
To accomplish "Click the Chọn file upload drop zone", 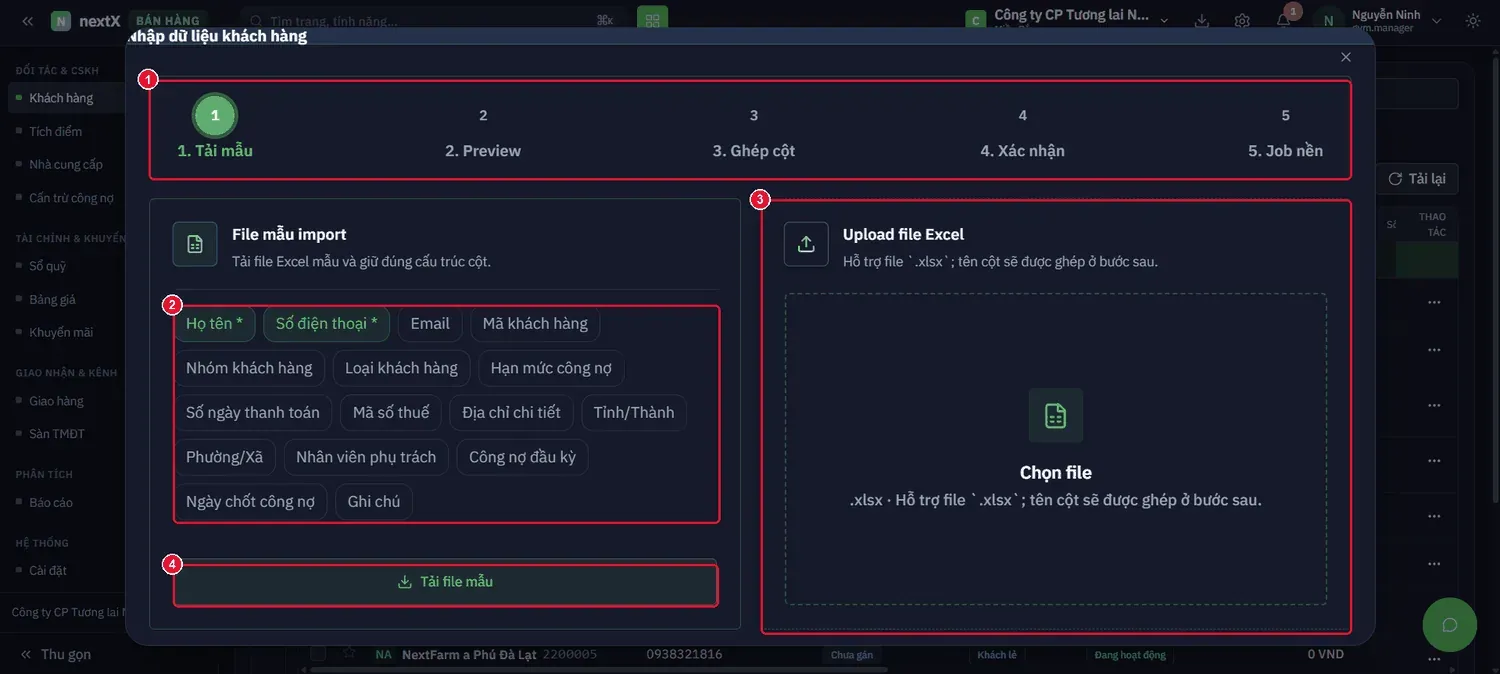I will pyautogui.click(x=1056, y=449).
